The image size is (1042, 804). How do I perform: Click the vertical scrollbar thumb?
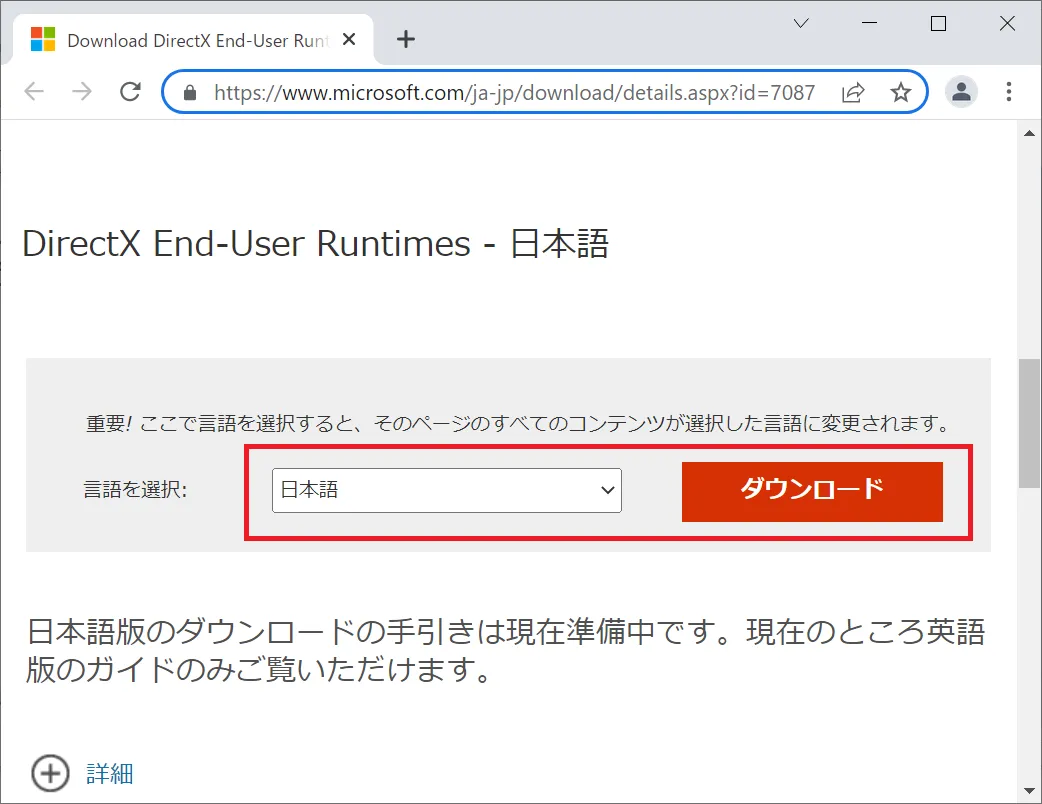(x=1029, y=423)
